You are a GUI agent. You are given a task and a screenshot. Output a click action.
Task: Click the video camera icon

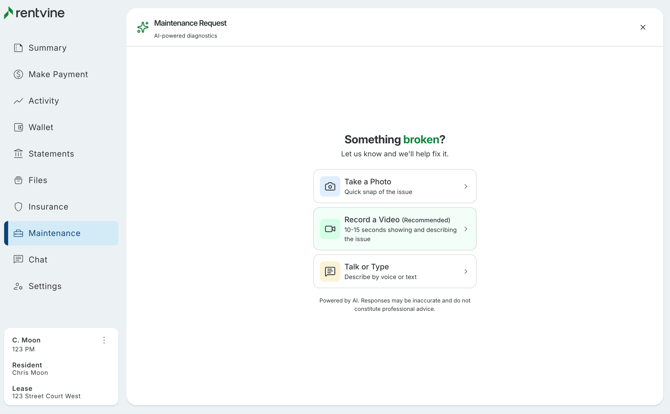330,229
